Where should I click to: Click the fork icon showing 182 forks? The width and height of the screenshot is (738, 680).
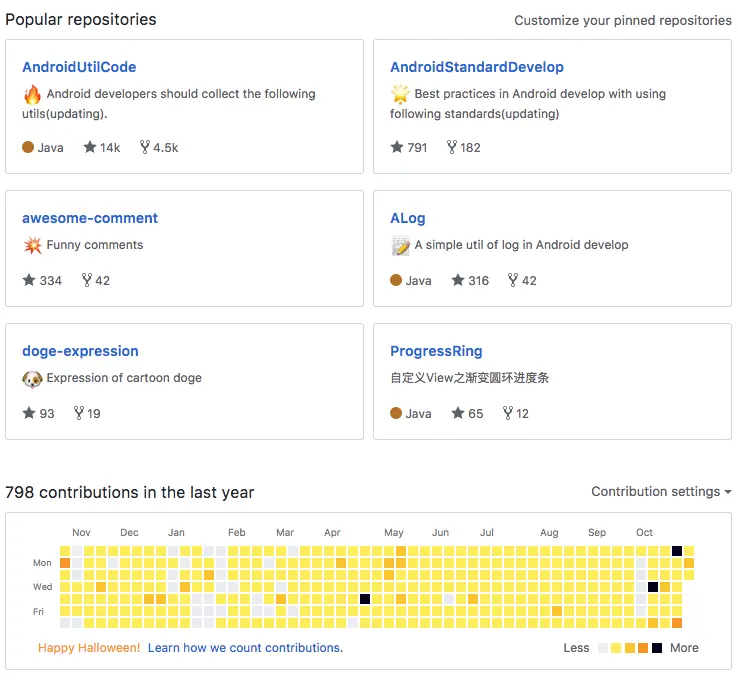[x=451, y=147]
